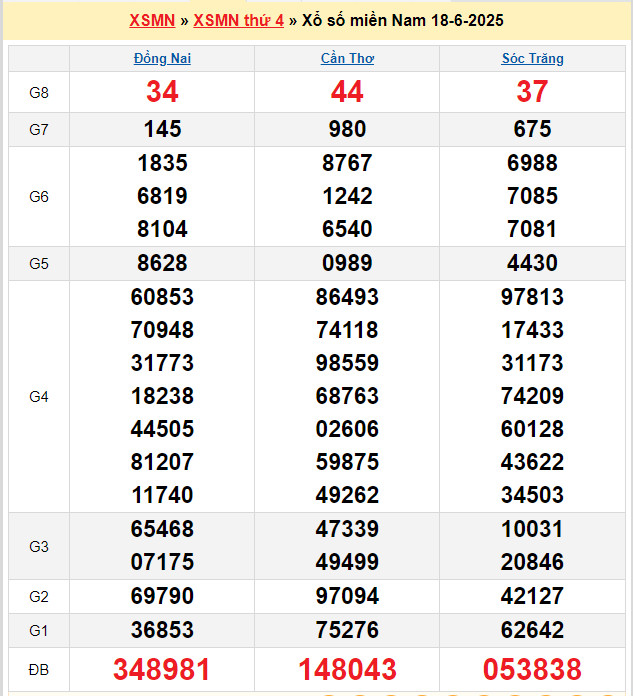The height and width of the screenshot is (696, 633).
Task: Click G4 number 18238
Action: (x=162, y=396)
